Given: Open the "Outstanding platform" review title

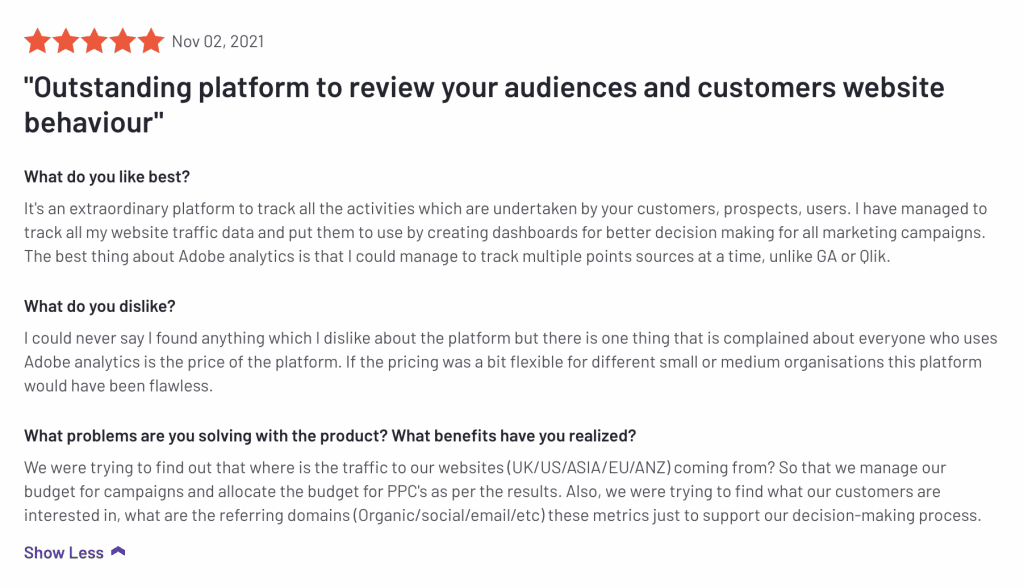Looking at the screenshot, I should pyautogui.click(x=483, y=88).
